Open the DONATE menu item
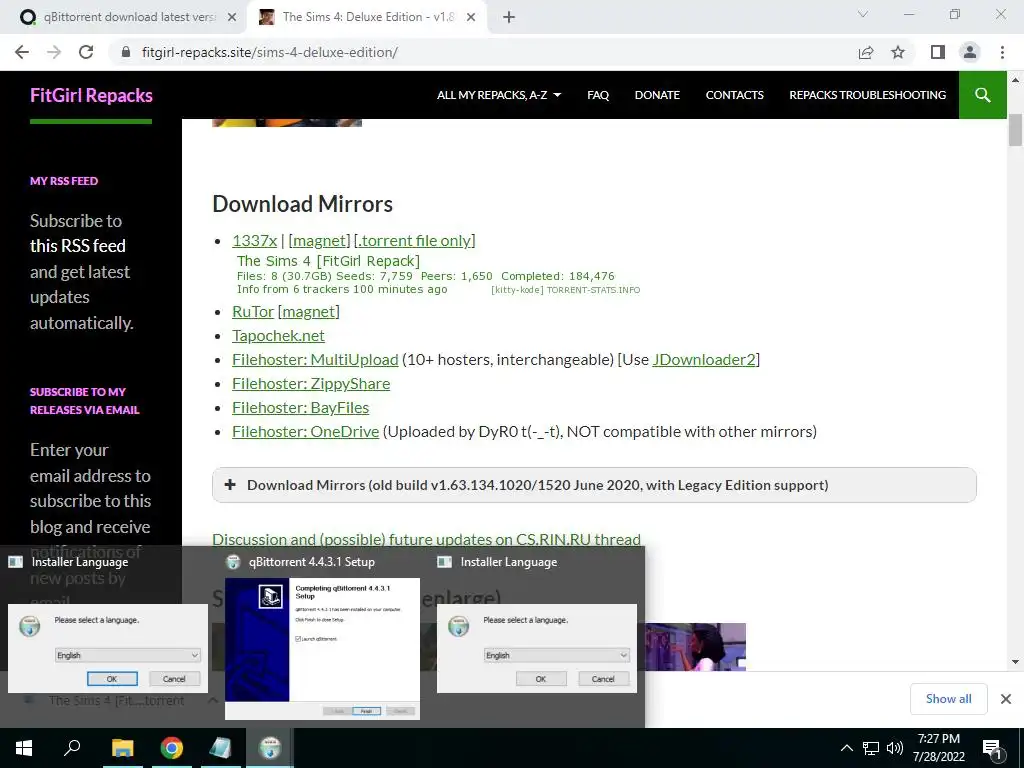 (x=657, y=95)
